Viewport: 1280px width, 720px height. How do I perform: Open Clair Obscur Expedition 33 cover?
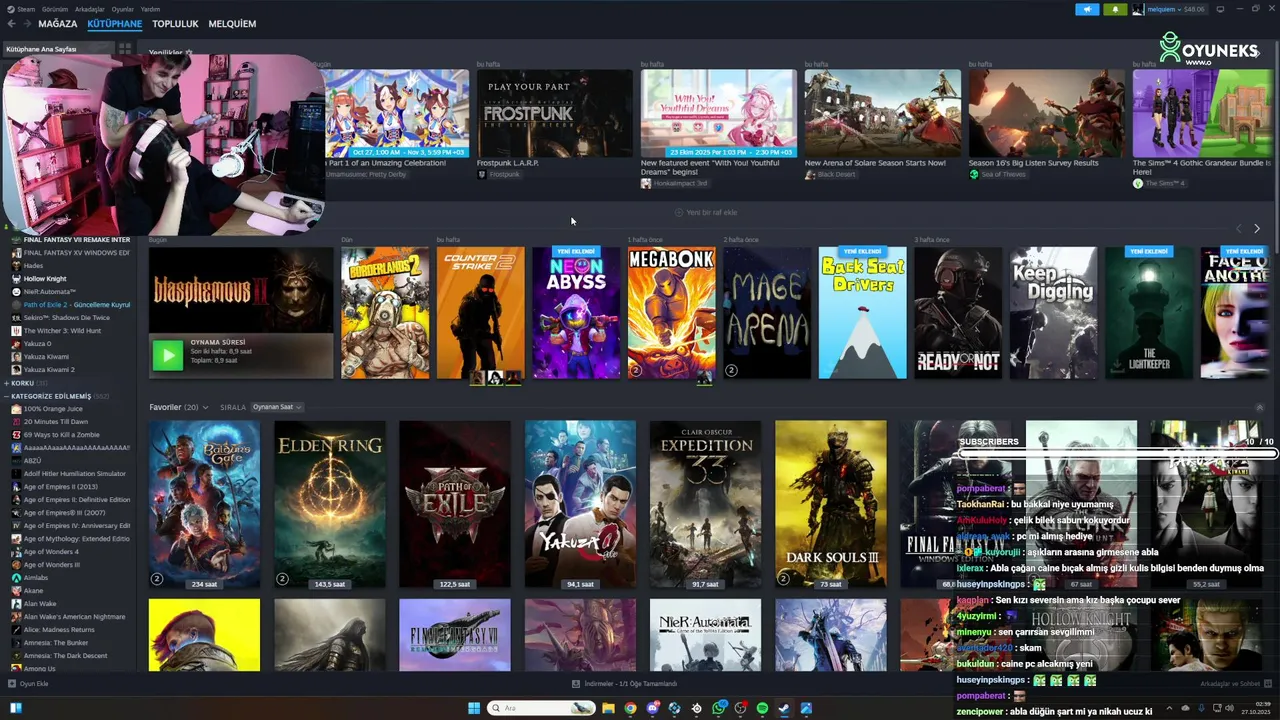[705, 504]
